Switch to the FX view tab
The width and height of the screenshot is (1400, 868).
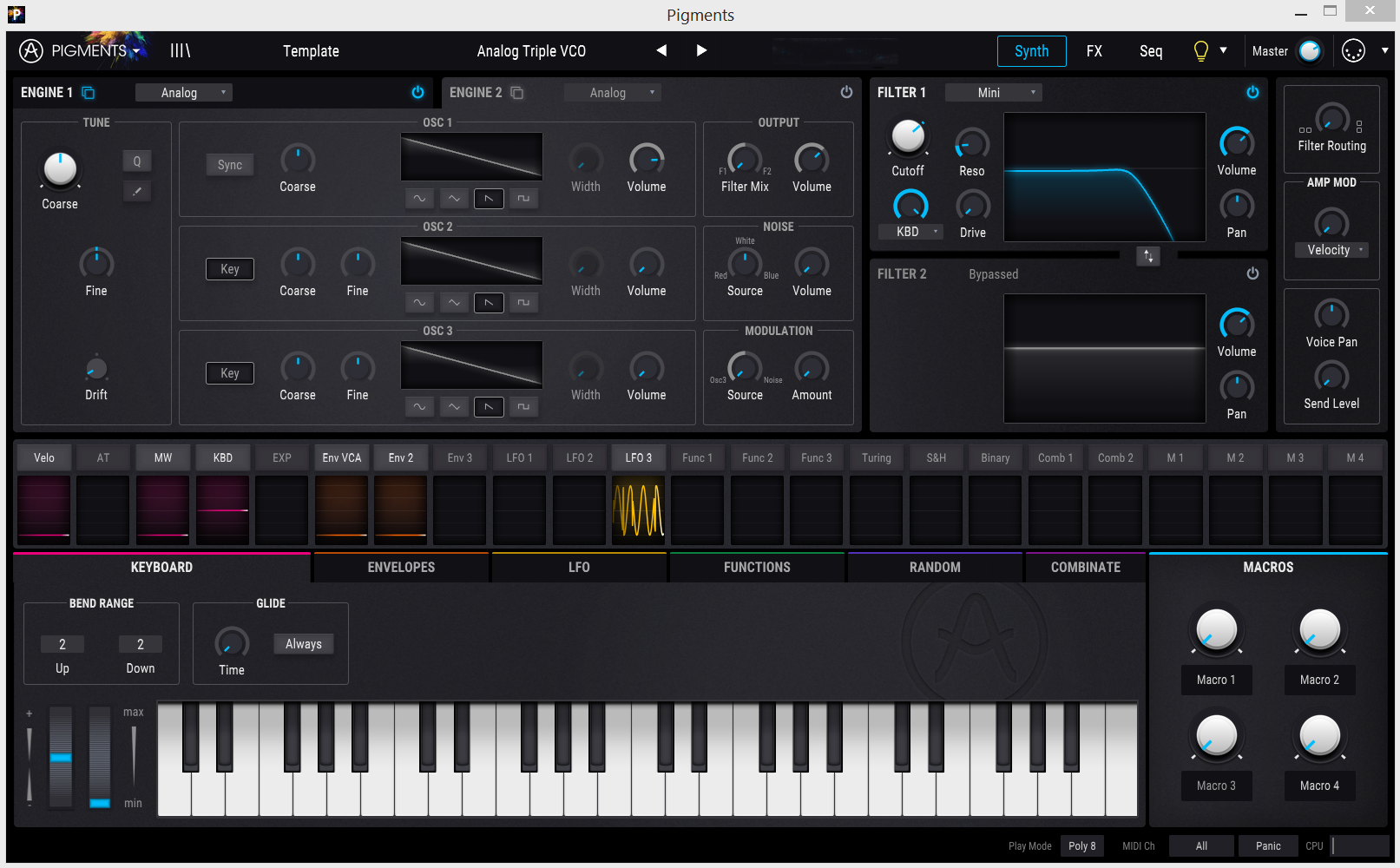coord(1094,51)
